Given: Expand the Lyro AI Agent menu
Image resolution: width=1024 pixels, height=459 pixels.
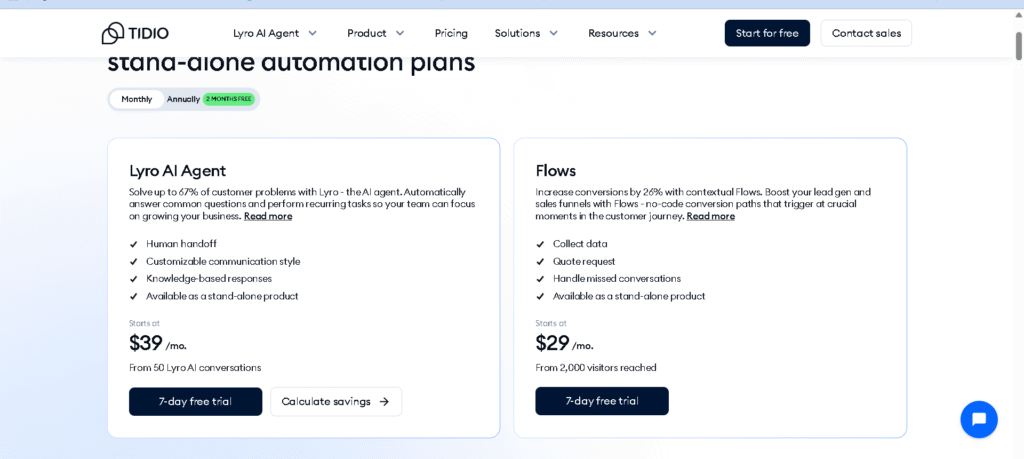Looking at the screenshot, I should click(x=275, y=33).
